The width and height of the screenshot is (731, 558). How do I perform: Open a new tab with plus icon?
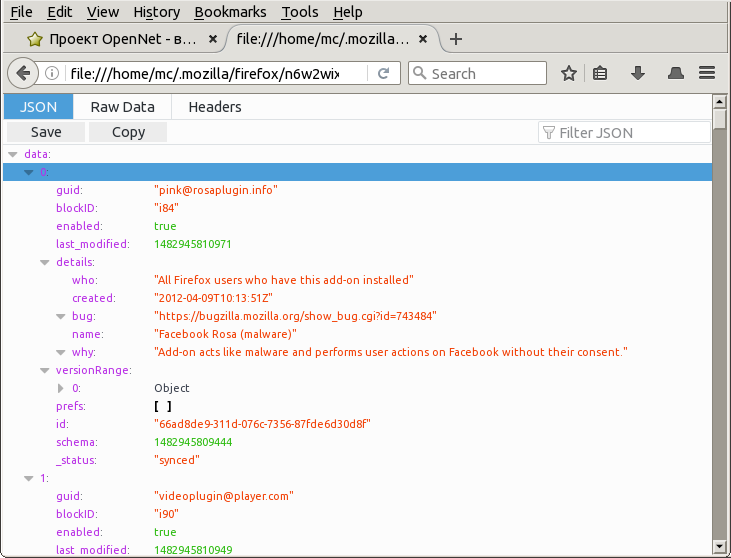[456, 40]
